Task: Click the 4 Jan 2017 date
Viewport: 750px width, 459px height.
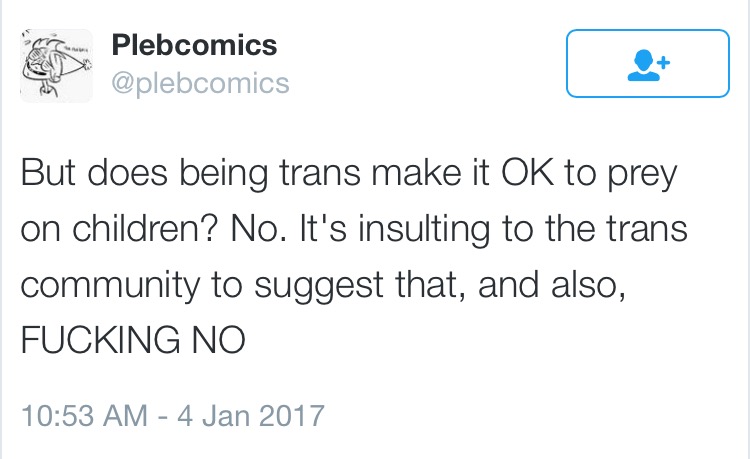Action: tap(251, 415)
